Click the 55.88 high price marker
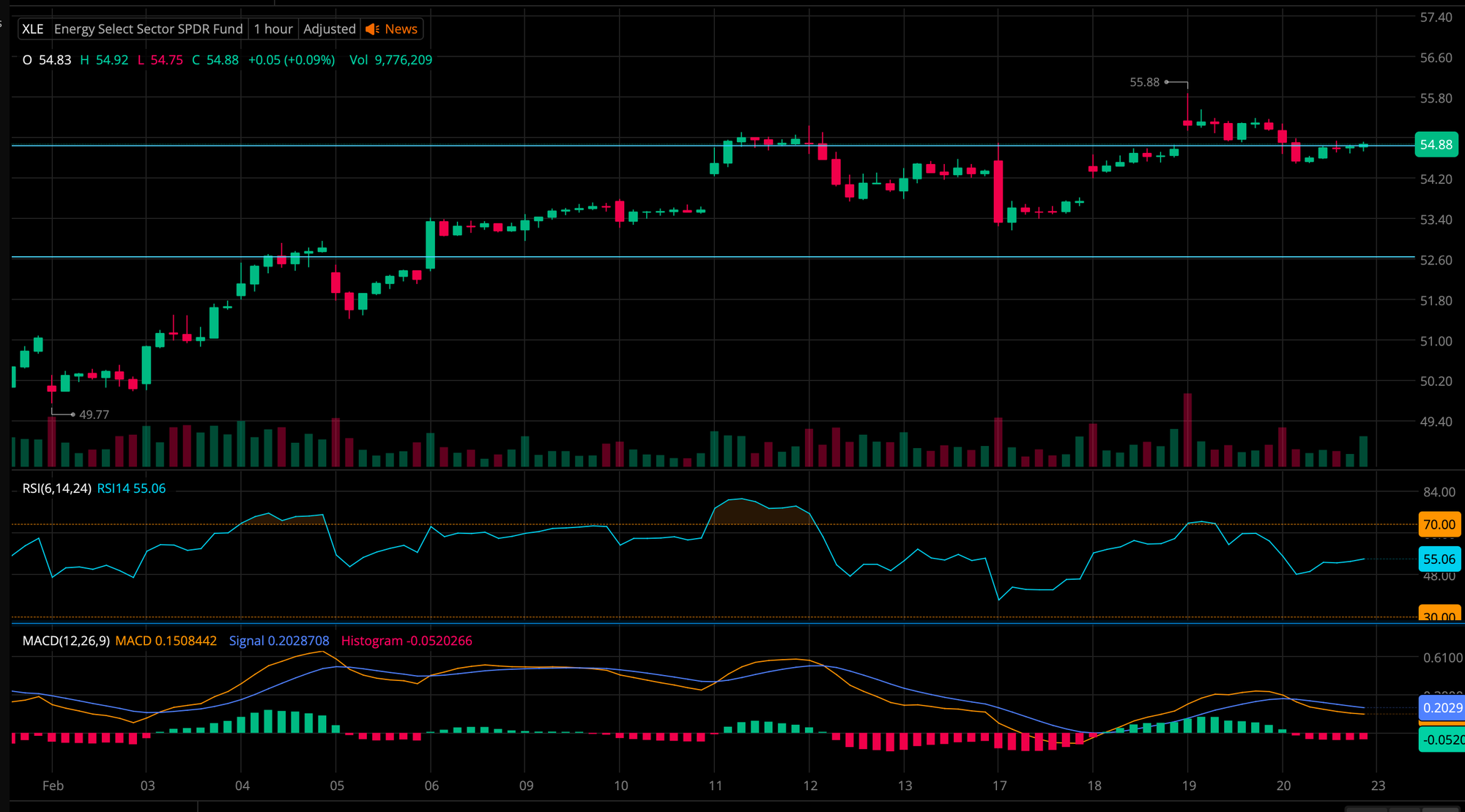Viewport: 1465px width, 812px height. 1144,82
